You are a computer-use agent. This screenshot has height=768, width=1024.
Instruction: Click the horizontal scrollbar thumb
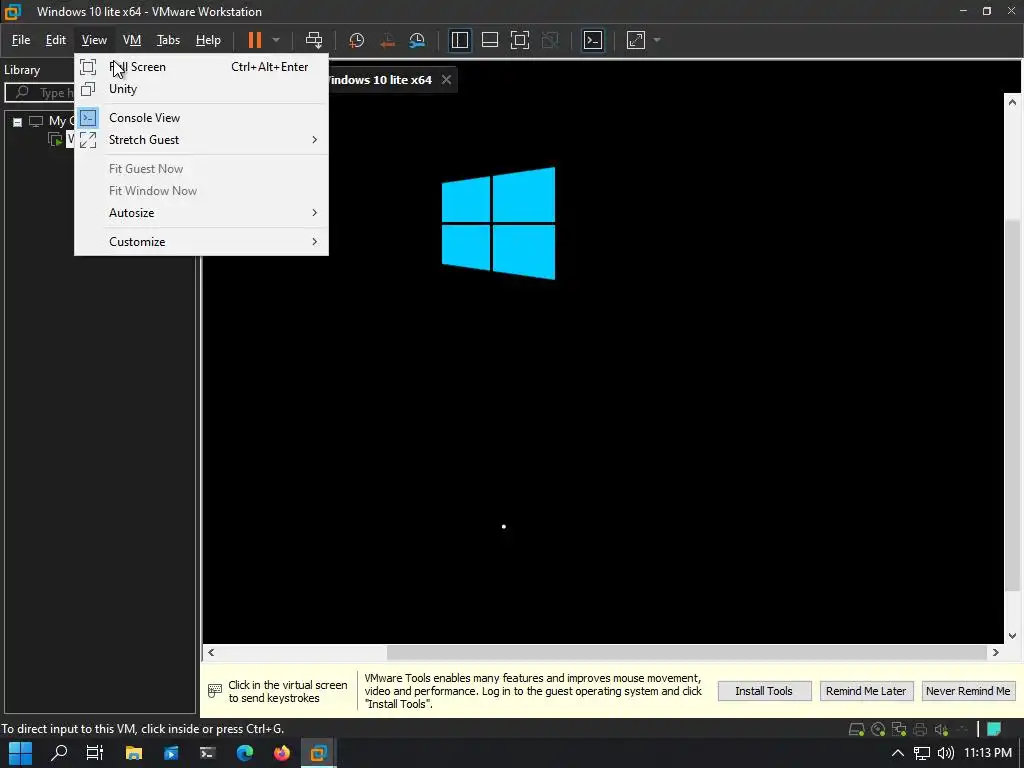tap(686, 652)
